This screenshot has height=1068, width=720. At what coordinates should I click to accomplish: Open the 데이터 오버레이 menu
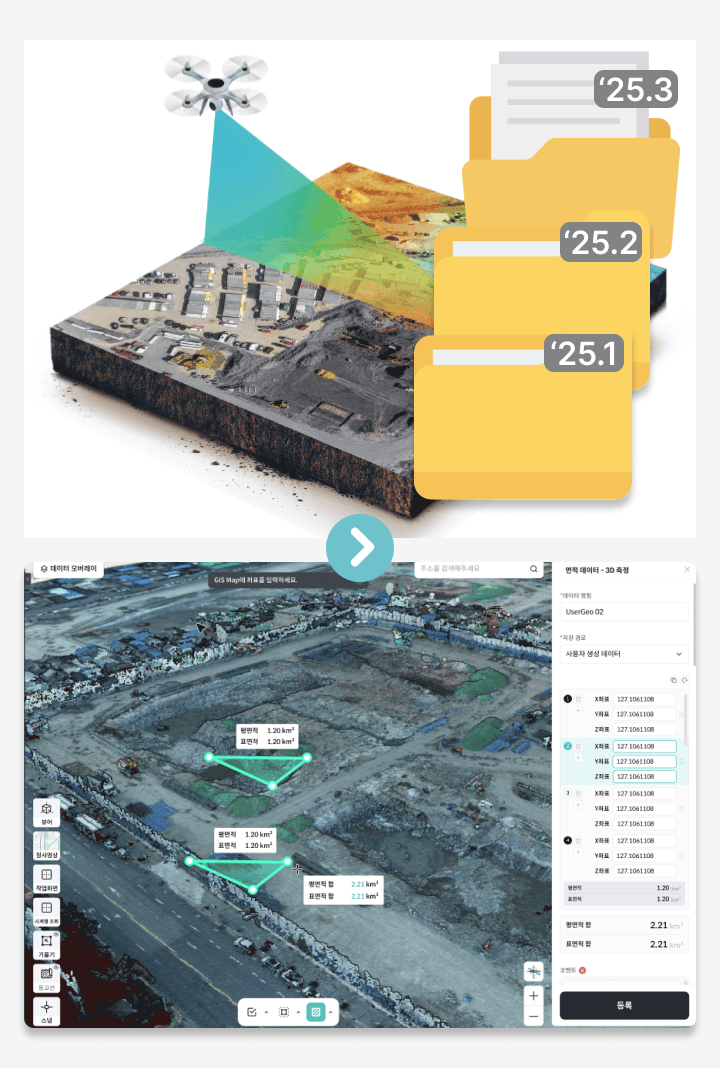pos(68,568)
